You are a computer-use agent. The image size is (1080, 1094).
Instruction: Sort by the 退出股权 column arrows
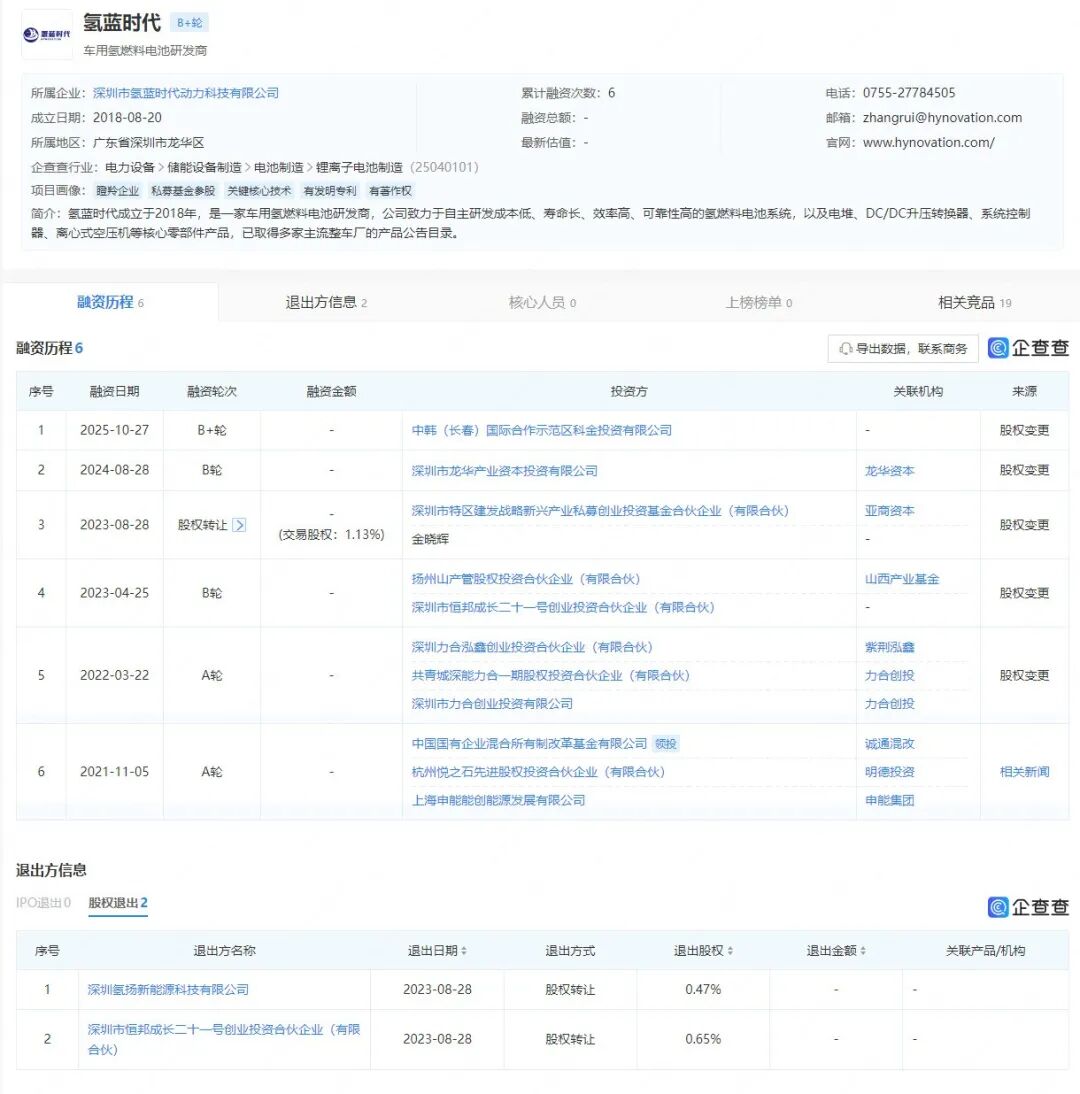[731, 951]
